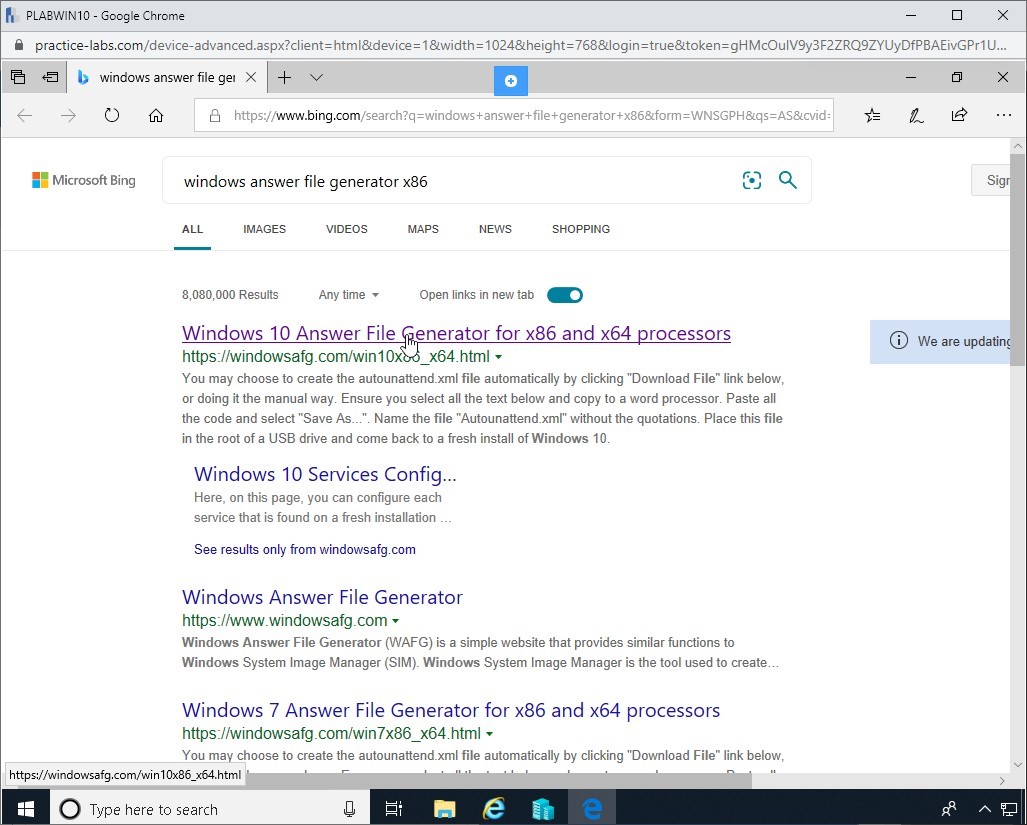Viewport: 1027px width, 825px height.
Task: Open the Edge tabs you've set aside icon
Action: pyautogui.click(x=18, y=77)
